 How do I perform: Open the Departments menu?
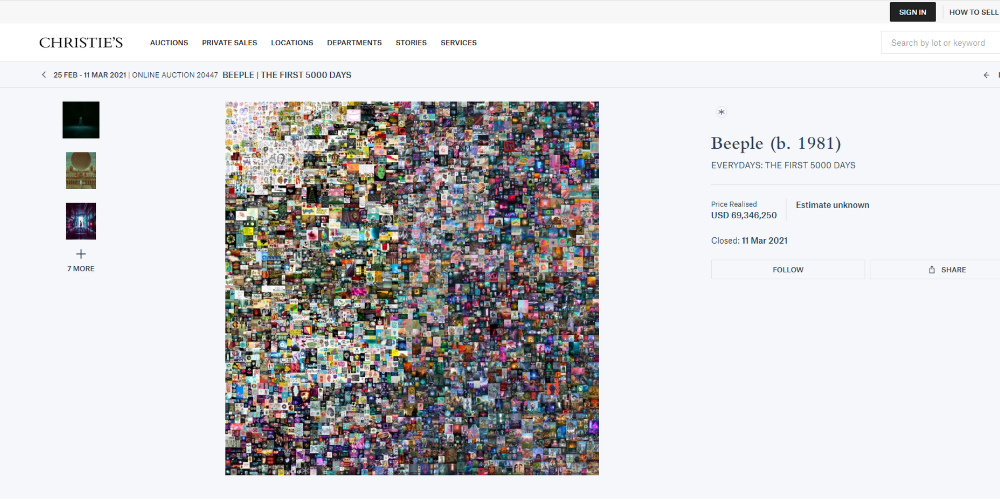point(355,43)
